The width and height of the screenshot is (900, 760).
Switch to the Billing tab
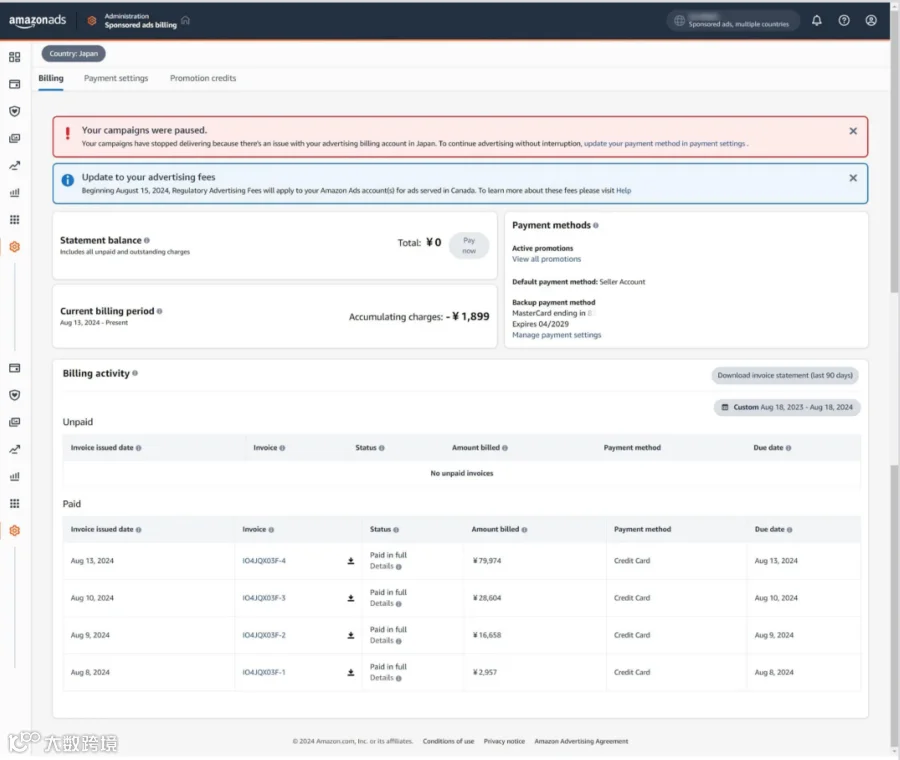click(51, 78)
